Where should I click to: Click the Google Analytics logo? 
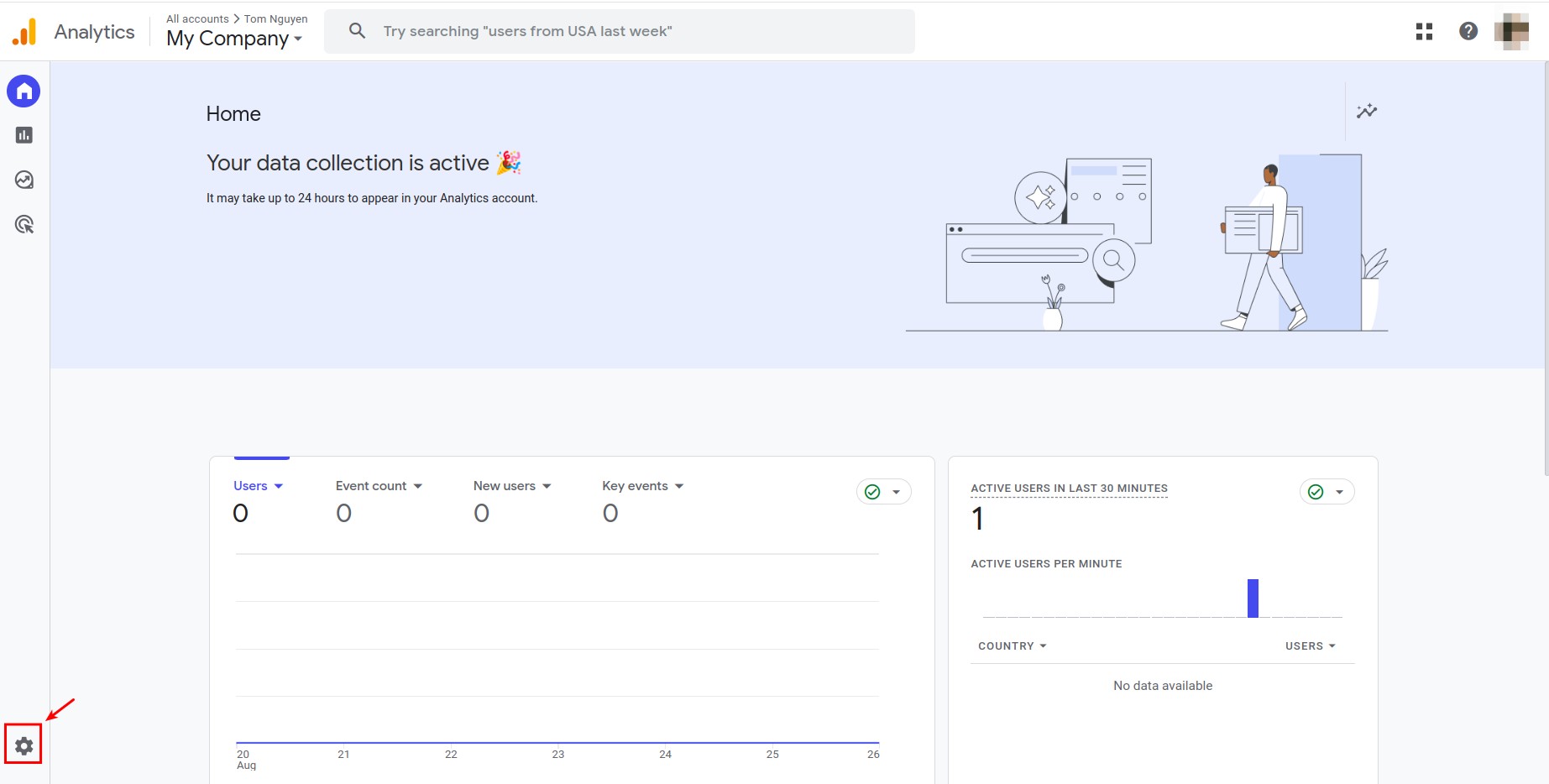click(24, 32)
